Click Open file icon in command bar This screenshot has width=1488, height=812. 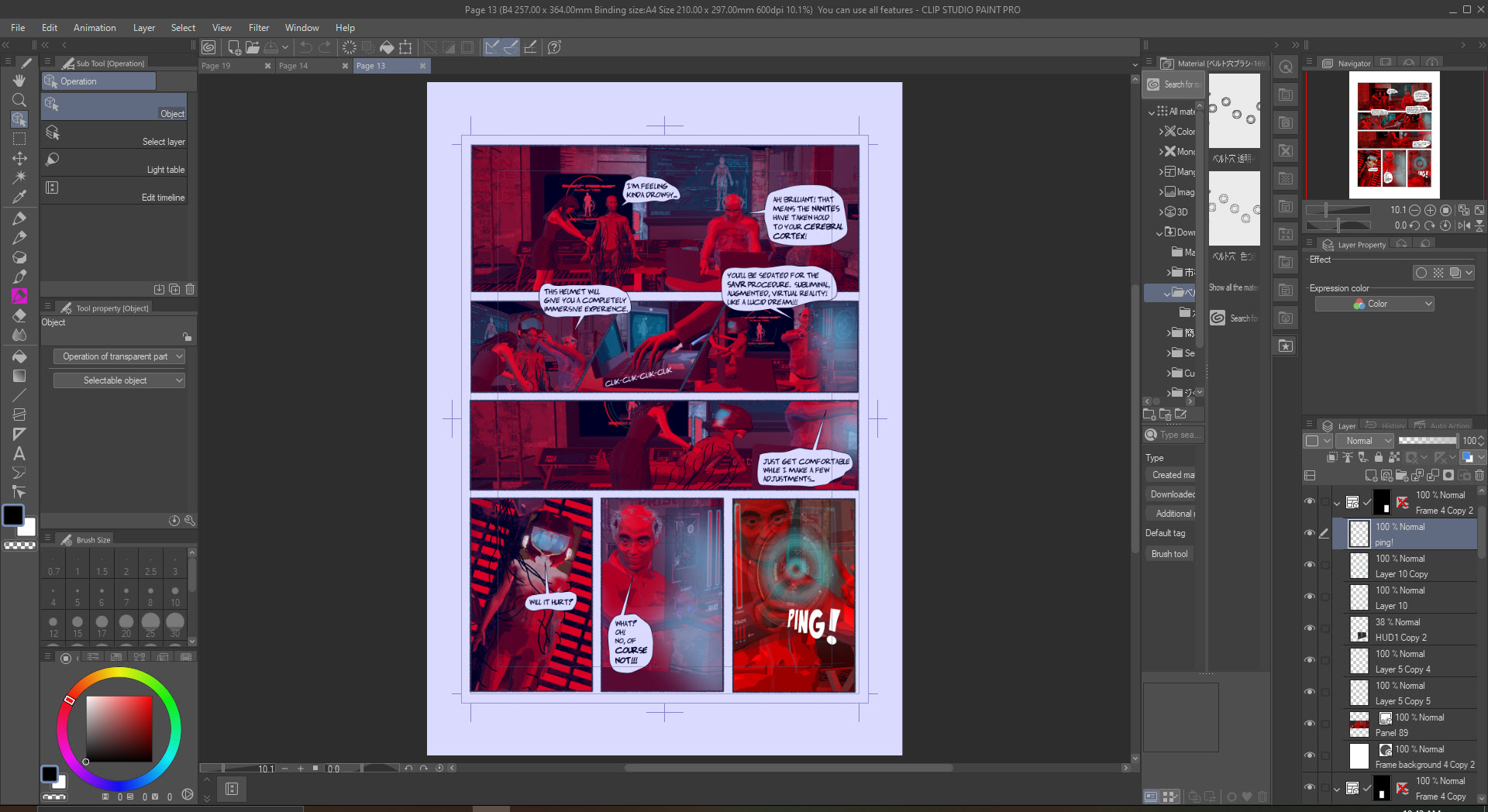253,47
